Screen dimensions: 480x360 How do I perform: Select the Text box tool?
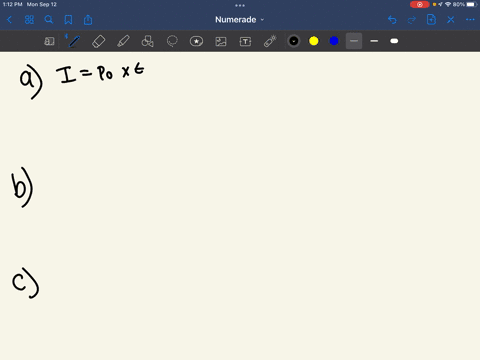click(x=245, y=41)
